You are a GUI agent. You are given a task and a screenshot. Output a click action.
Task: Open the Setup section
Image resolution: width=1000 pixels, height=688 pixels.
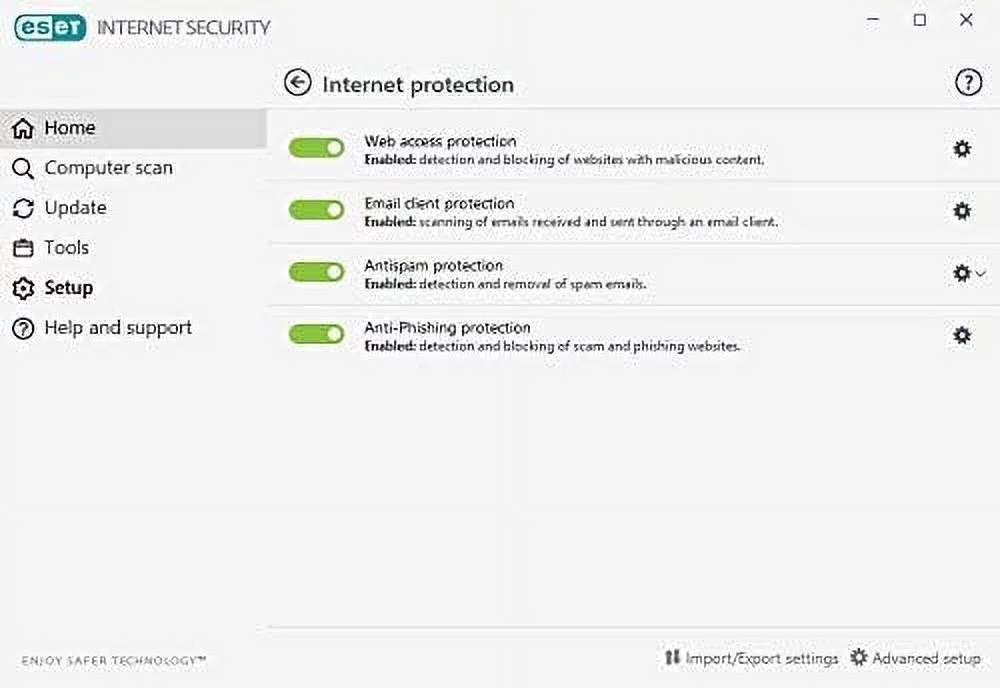(x=67, y=288)
